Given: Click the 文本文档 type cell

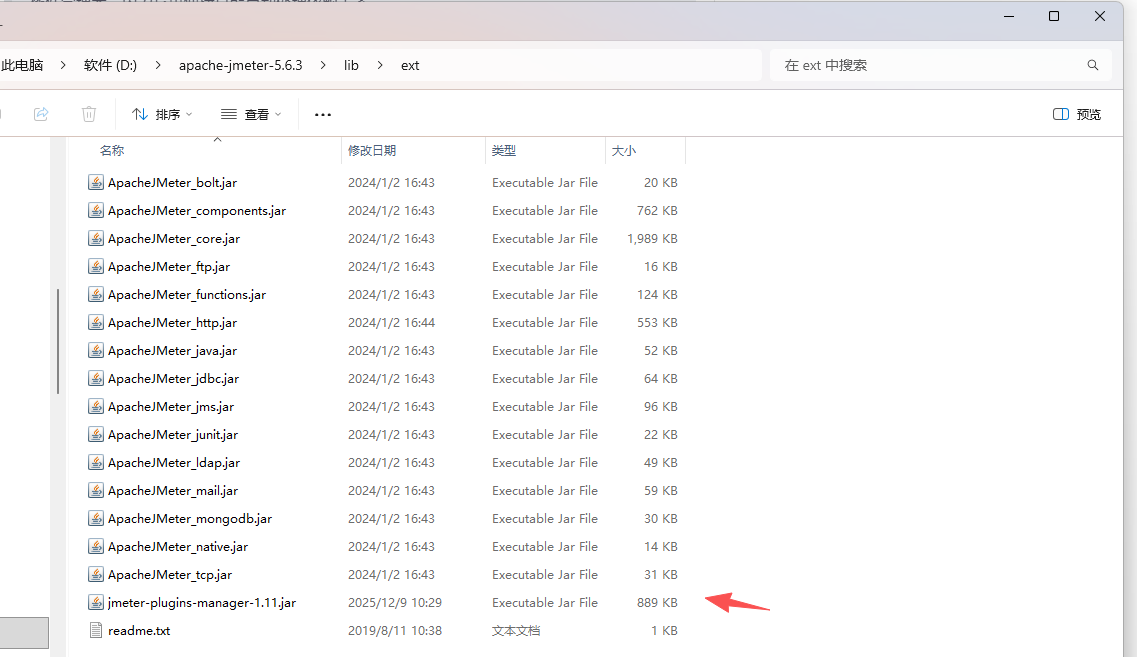Looking at the screenshot, I should point(516,631).
